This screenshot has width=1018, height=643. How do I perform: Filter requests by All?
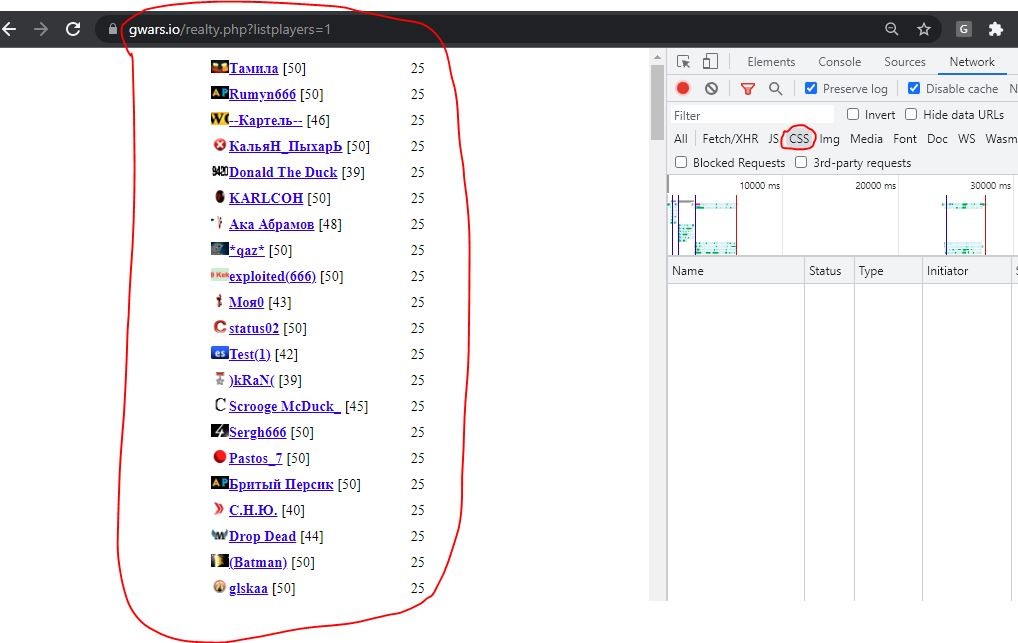680,138
